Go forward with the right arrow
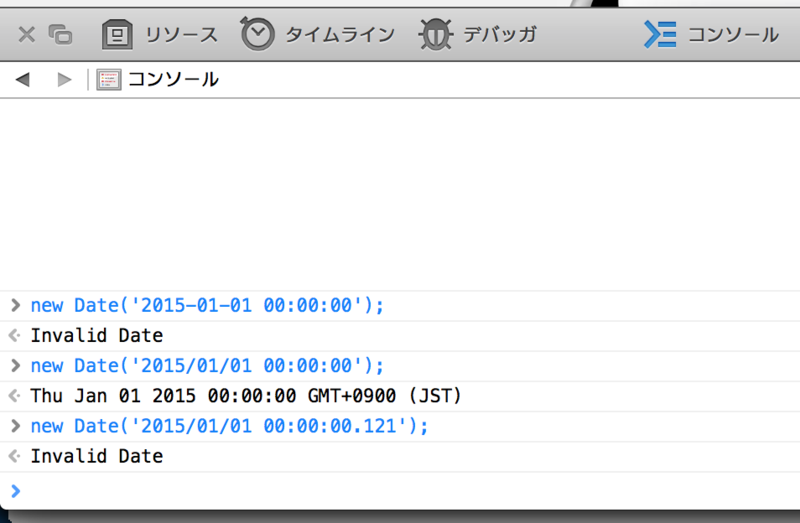 (64, 80)
